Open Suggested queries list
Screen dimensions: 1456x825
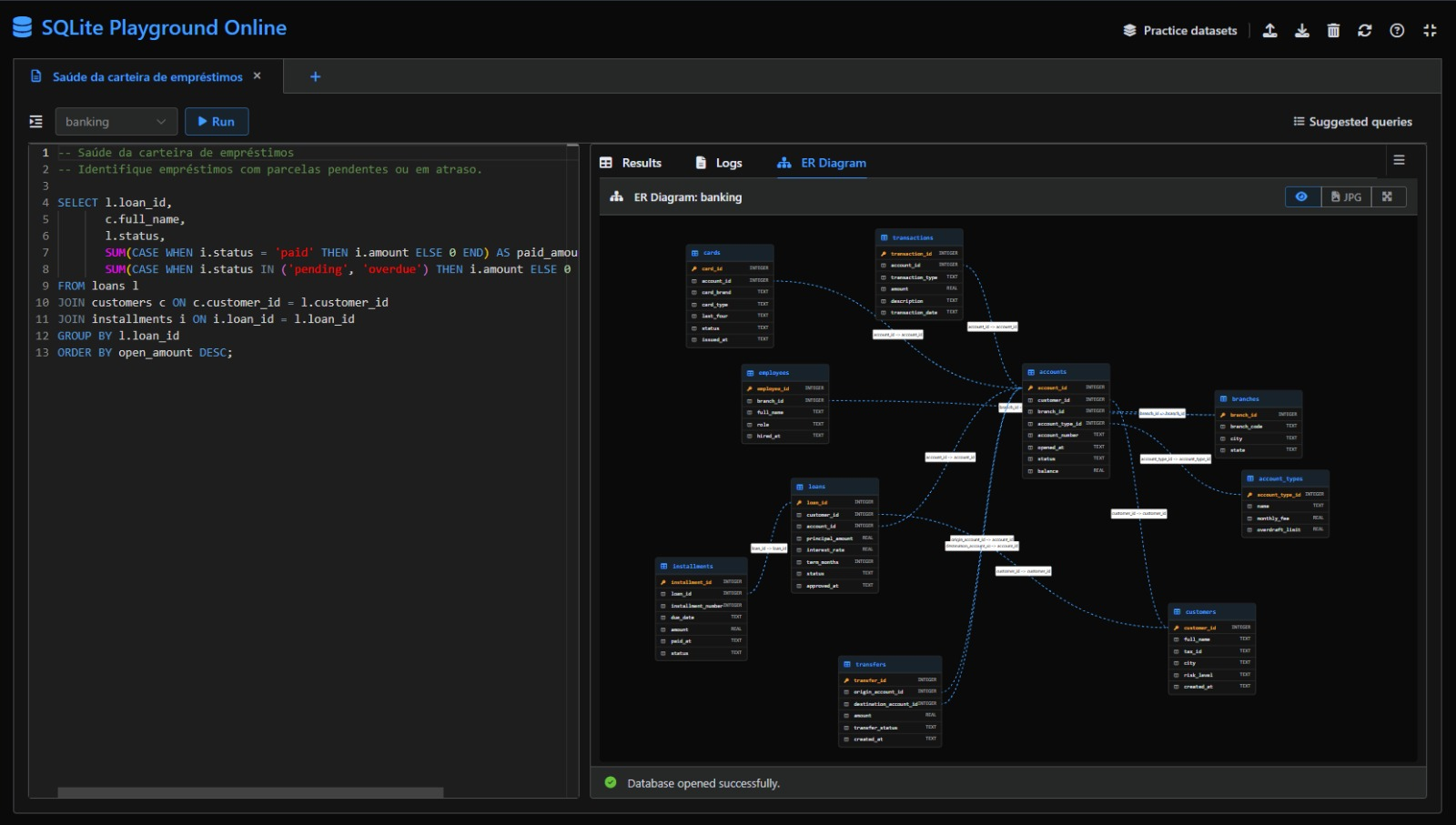(1352, 121)
